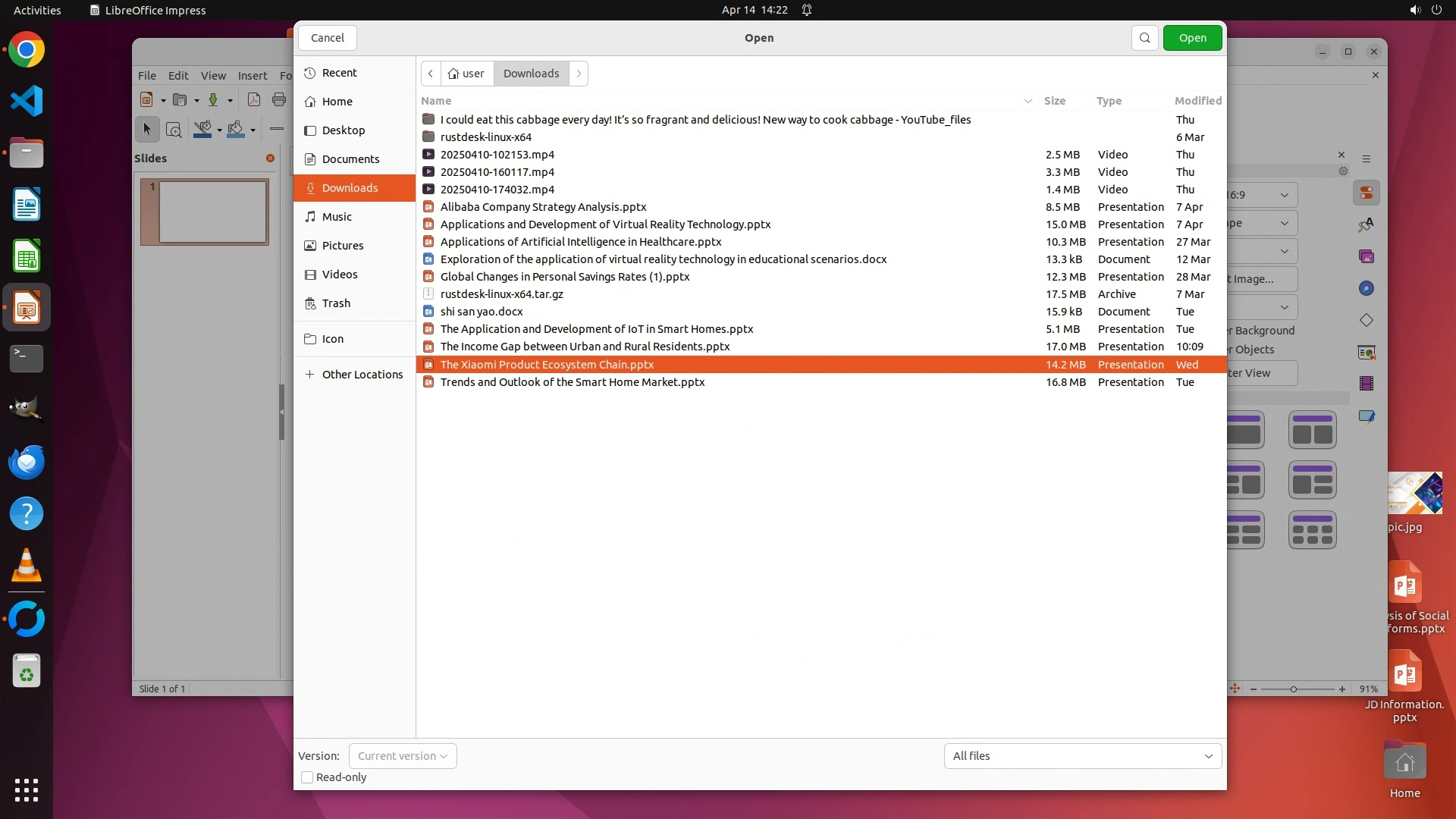This screenshot has height=819, width=1456.
Task: Launch VLC media player from dock
Action: coord(27,566)
